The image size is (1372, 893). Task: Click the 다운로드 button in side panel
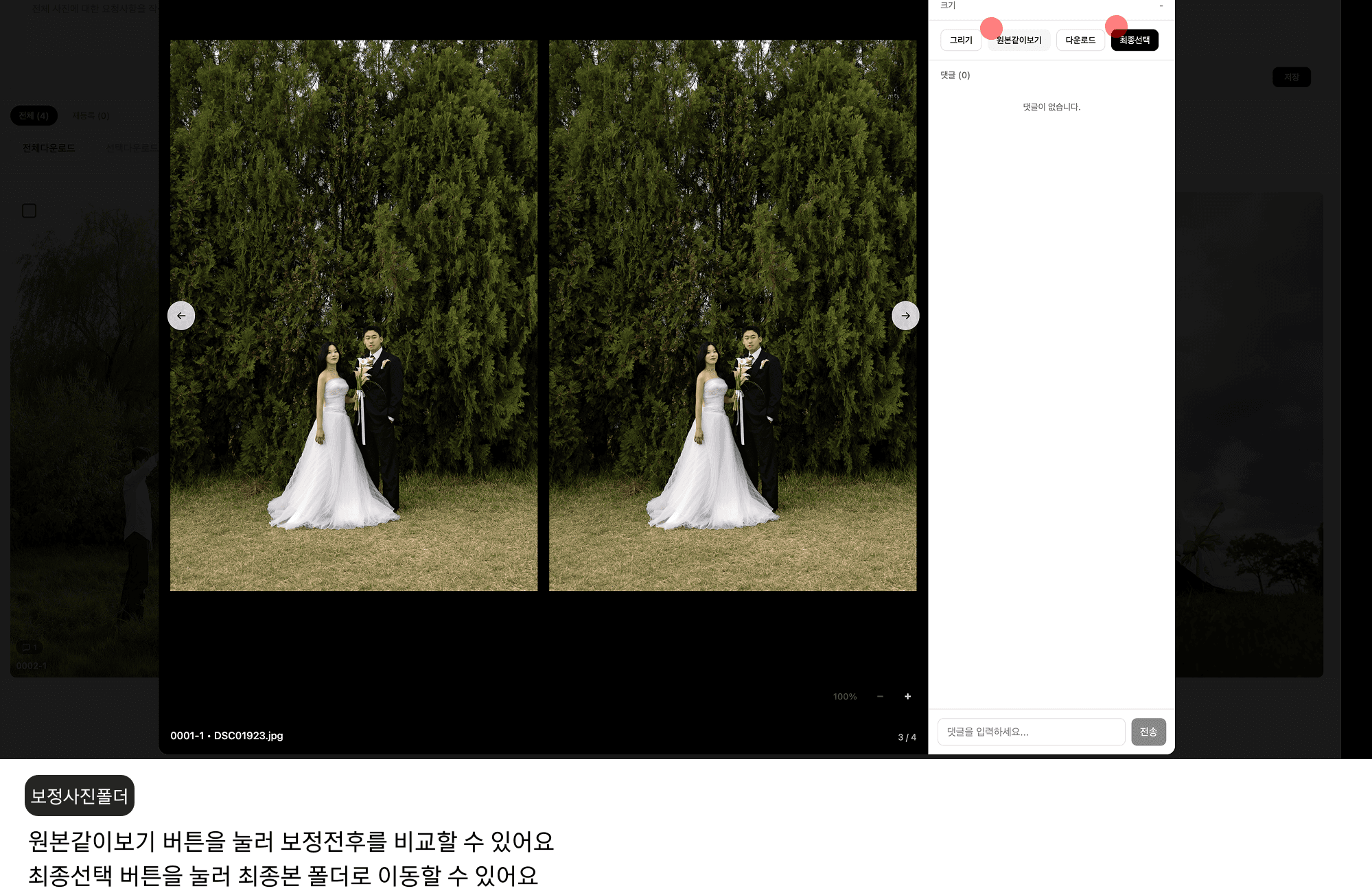click(x=1080, y=40)
